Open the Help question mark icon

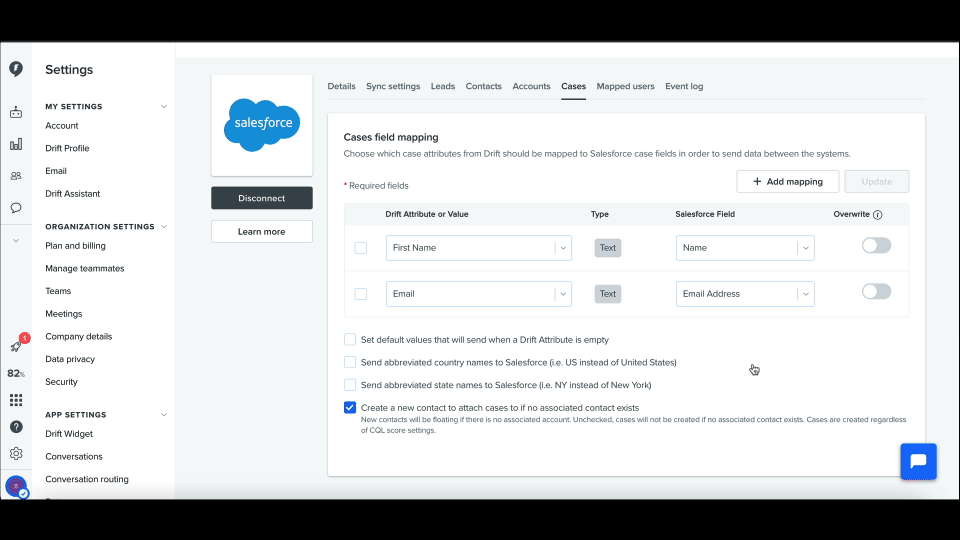(16, 427)
